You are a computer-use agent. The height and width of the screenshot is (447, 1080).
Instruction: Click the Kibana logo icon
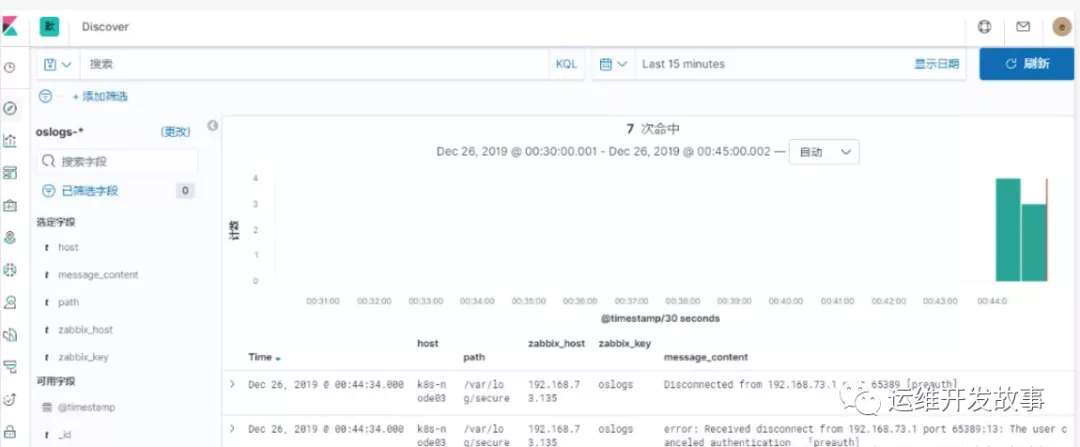point(10,27)
